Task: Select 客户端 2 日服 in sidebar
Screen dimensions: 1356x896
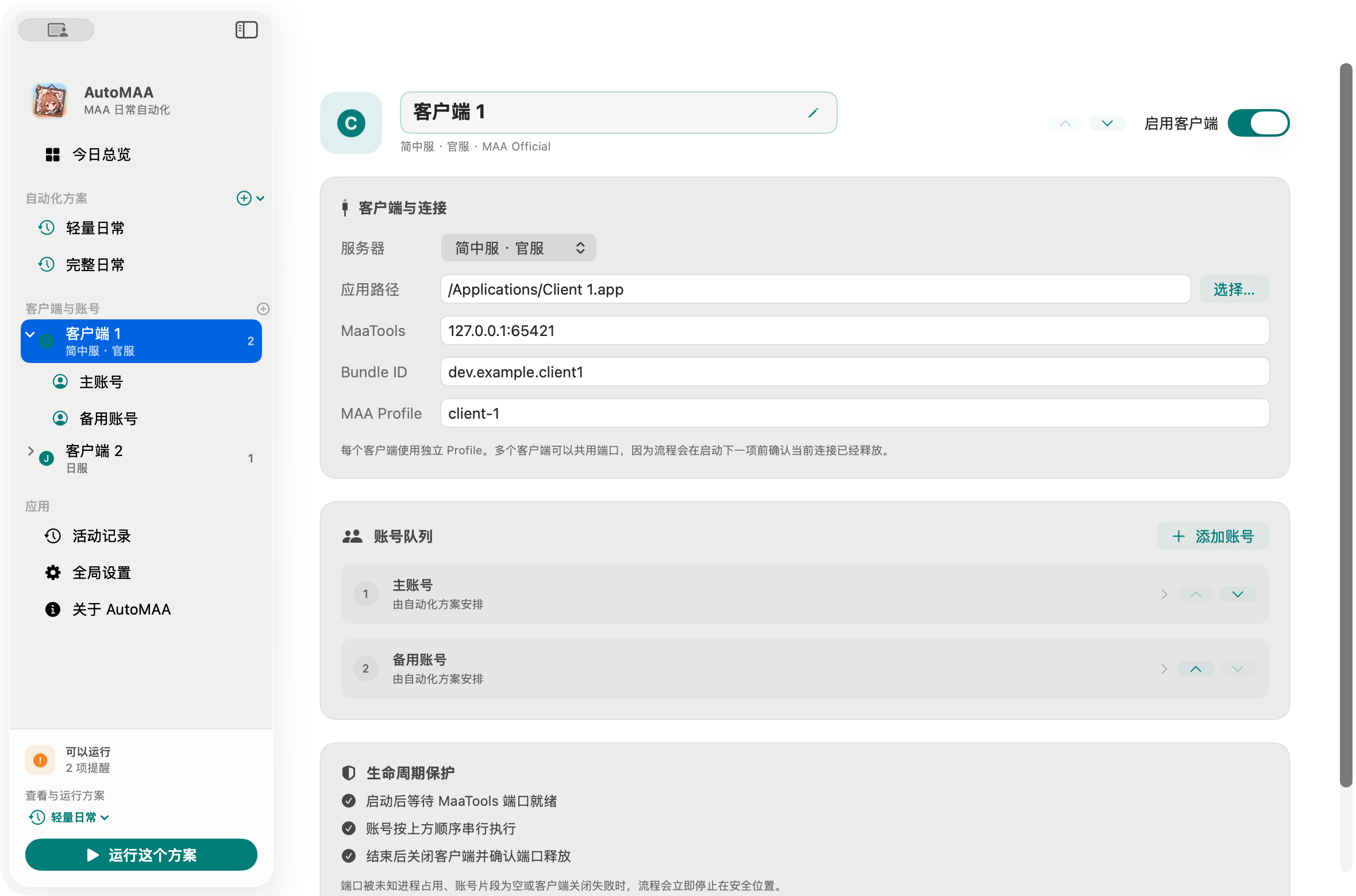Action: [x=141, y=458]
